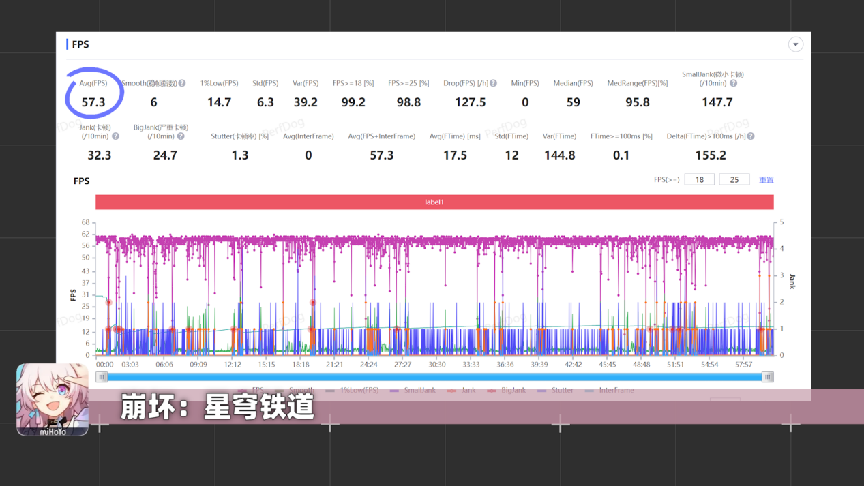Screen dimensions: 864x486
Task: Toggle the InterFrame legend series
Action: click(616, 390)
